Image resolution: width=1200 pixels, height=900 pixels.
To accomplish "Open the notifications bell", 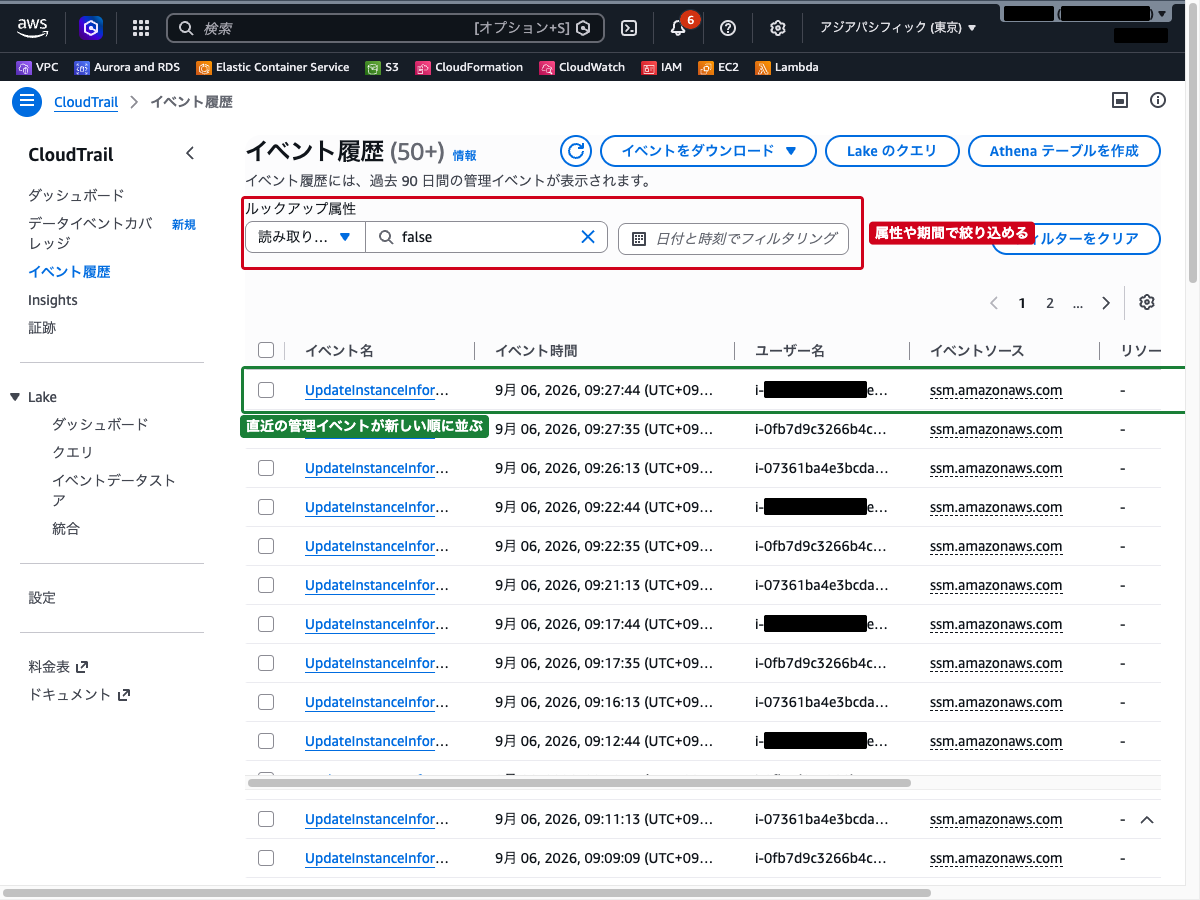I will pyautogui.click(x=678, y=28).
